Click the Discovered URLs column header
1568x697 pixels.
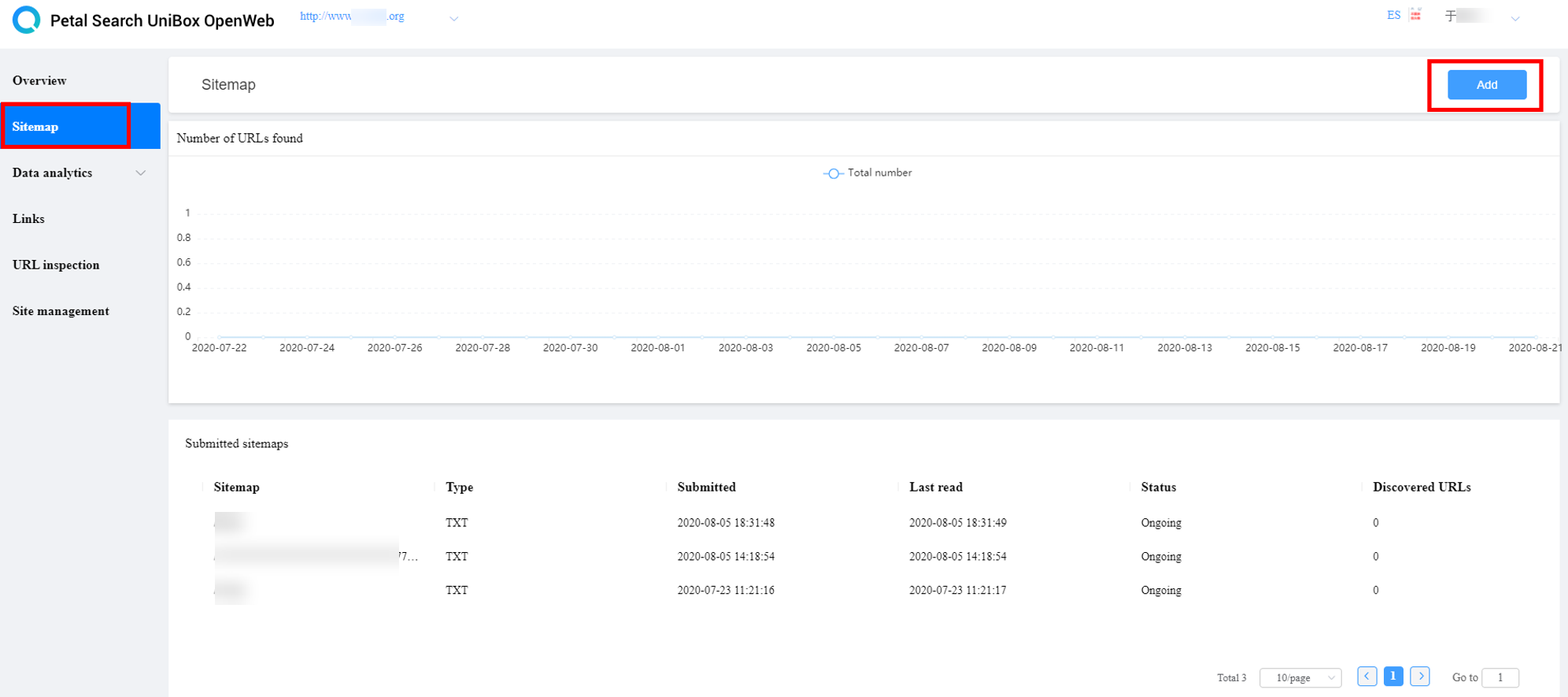[x=1422, y=487]
